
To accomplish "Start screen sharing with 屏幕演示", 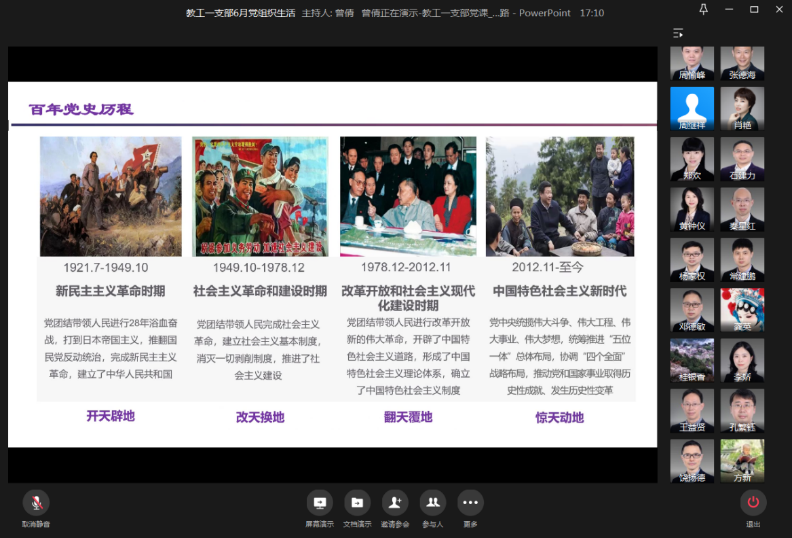I will 320,502.
